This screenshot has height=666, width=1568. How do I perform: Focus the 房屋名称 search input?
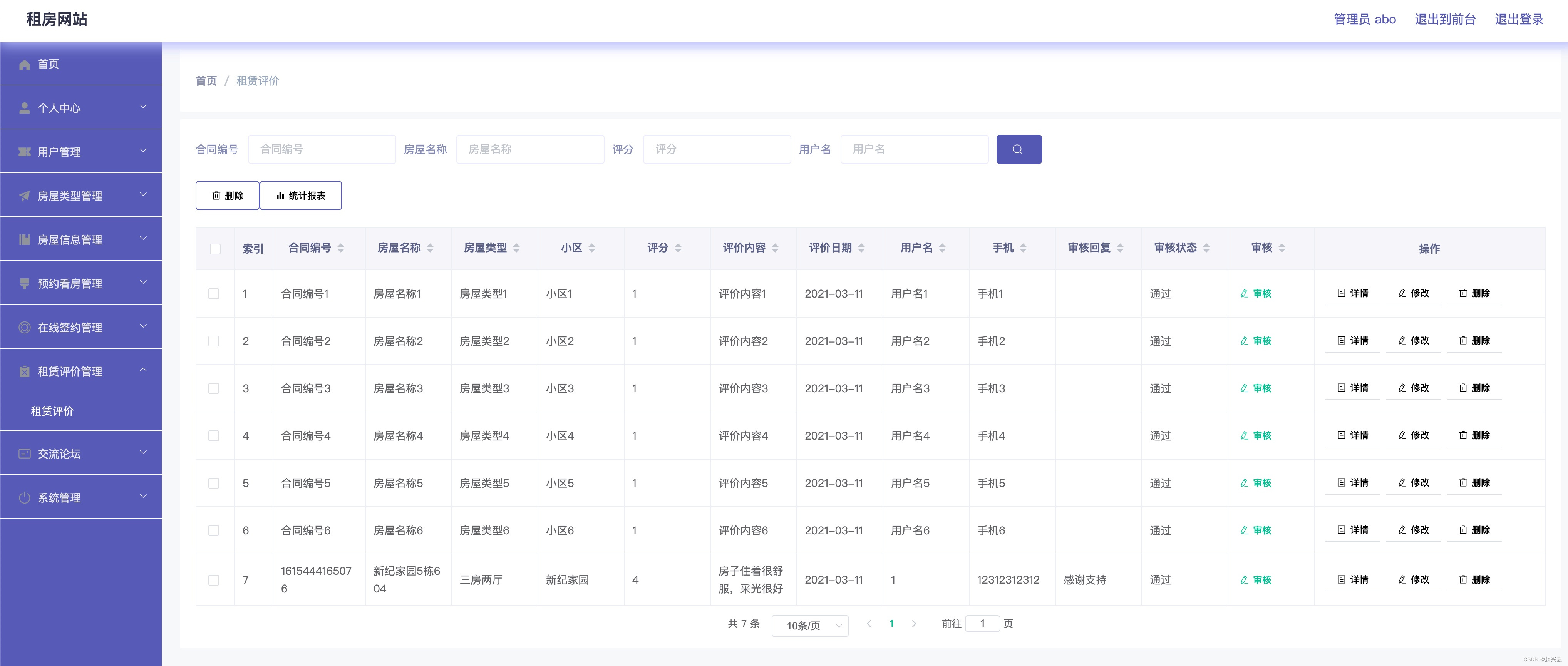(x=530, y=149)
